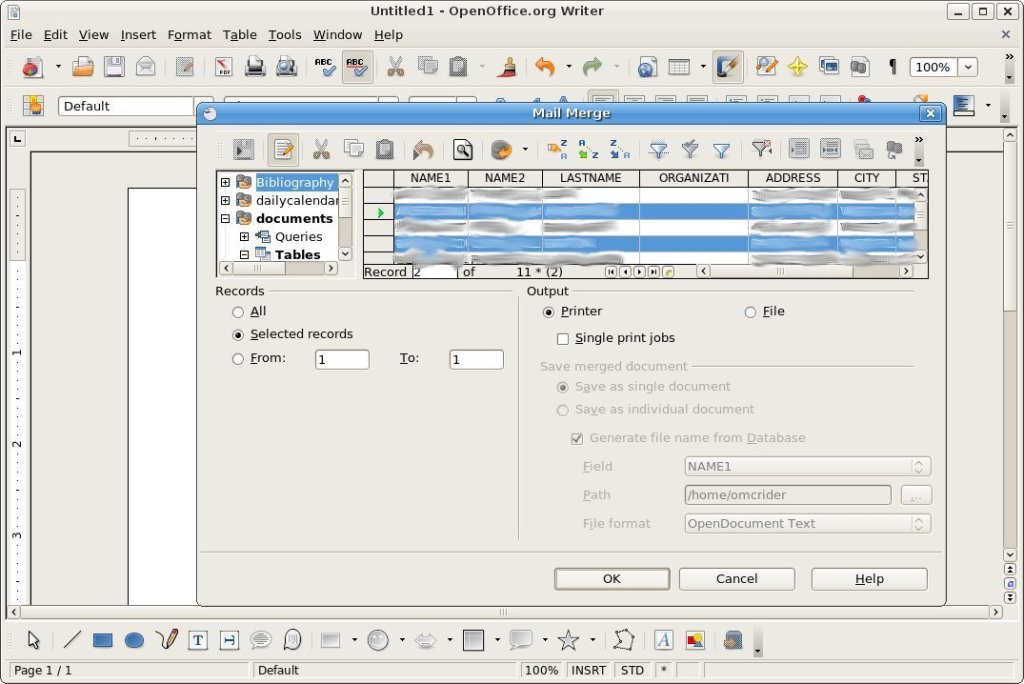The image size is (1024, 684).
Task: Open Fontwork Gallery icon
Action: point(664,640)
